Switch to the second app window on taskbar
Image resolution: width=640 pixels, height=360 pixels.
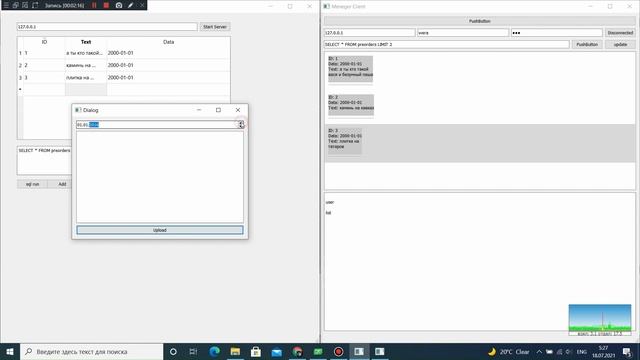pyautogui.click(x=380, y=351)
